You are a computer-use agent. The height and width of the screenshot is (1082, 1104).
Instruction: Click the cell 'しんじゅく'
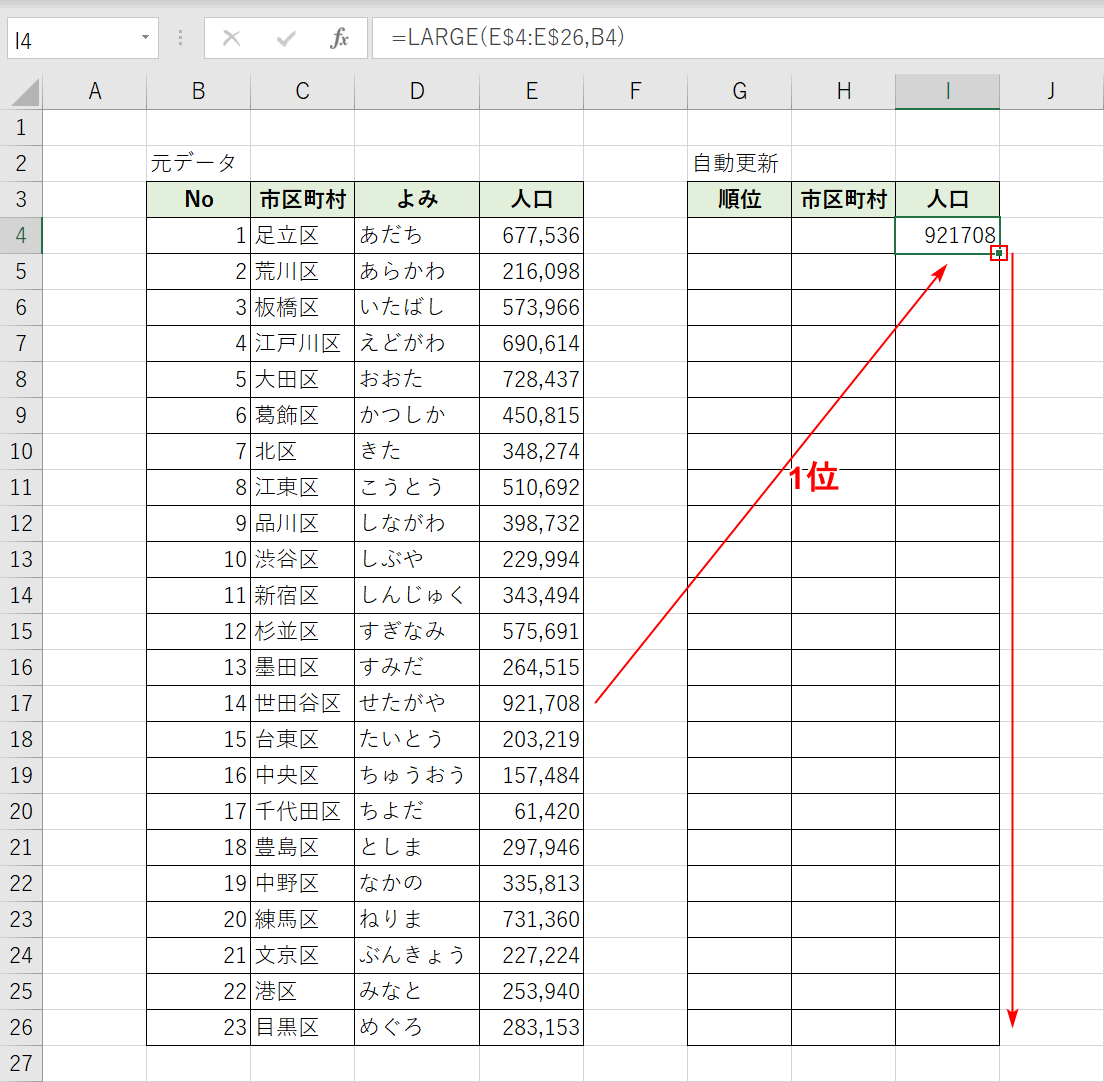[x=417, y=596]
